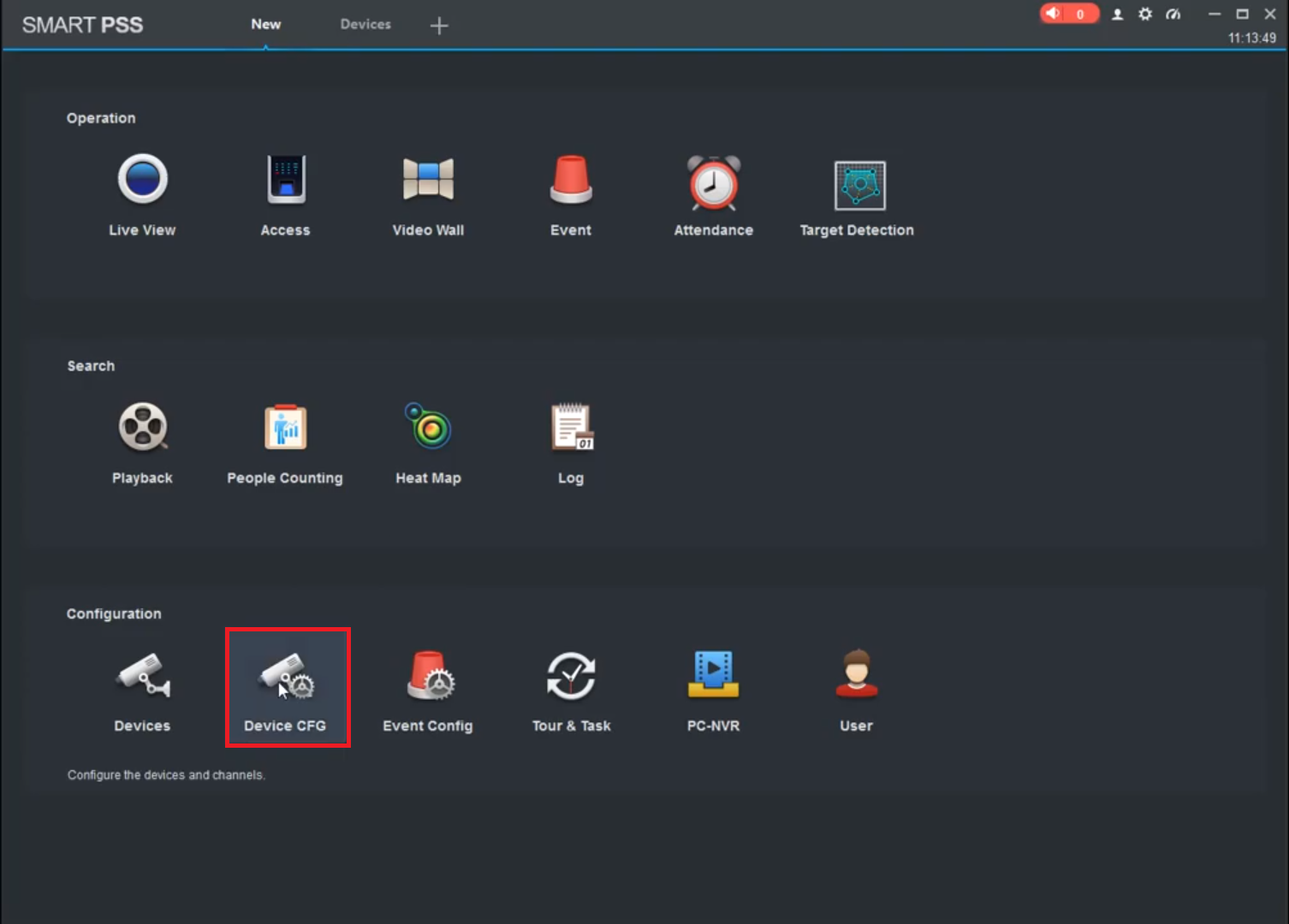The image size is (1289, 924).
Task: Click the Search section heading
Action: (x=91, y=366)
